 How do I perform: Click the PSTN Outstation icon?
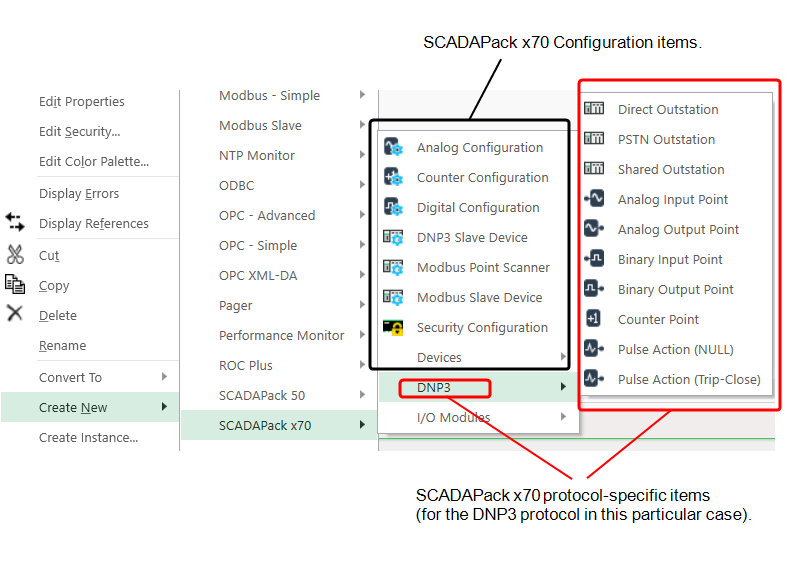pos(594,138)
